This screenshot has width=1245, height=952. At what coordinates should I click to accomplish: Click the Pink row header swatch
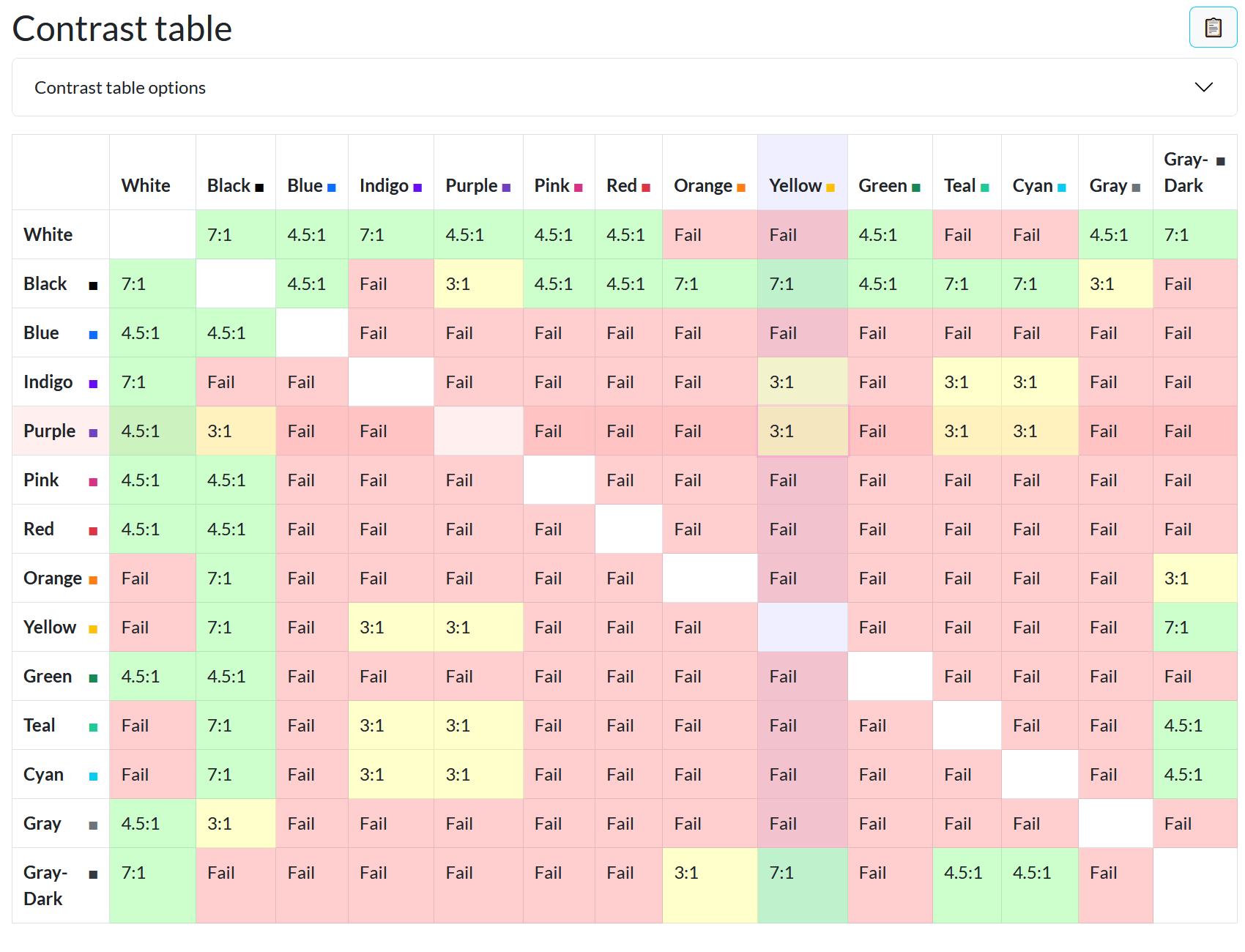tap(93, 482)
